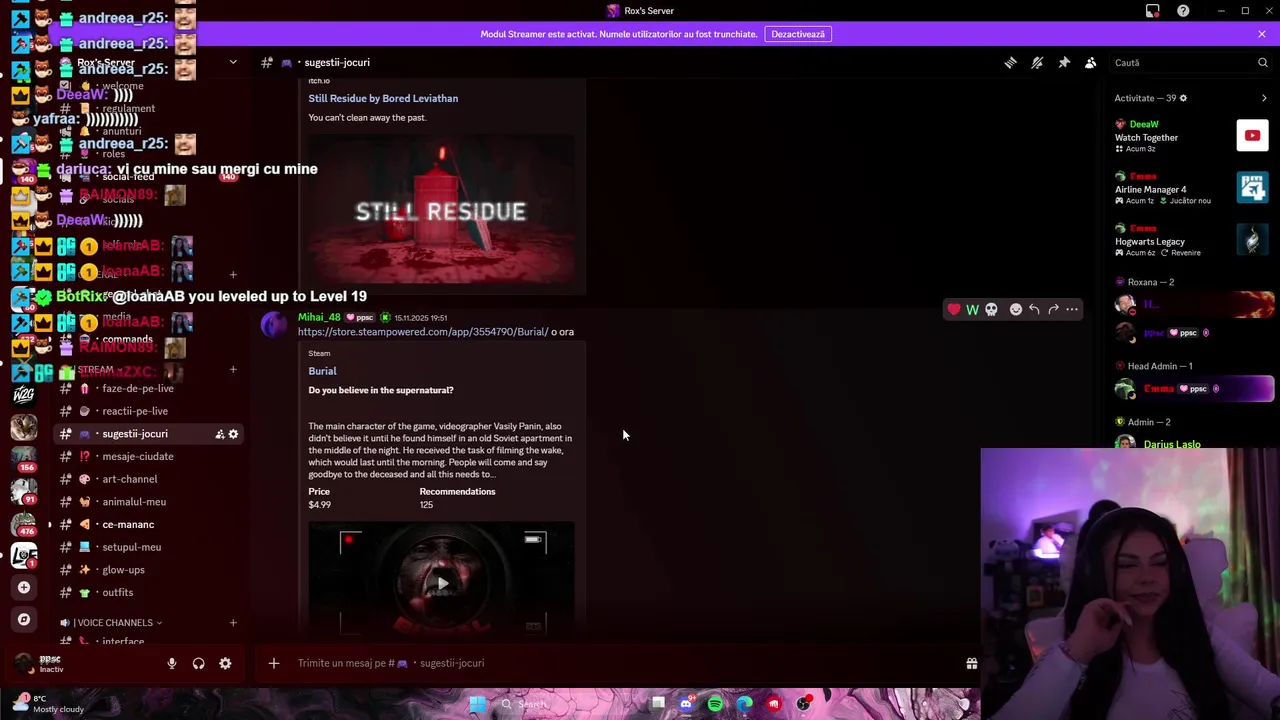Click the Dezactivează button
1280x720 pixels.
pyautogui.click(x=797, y=34)
